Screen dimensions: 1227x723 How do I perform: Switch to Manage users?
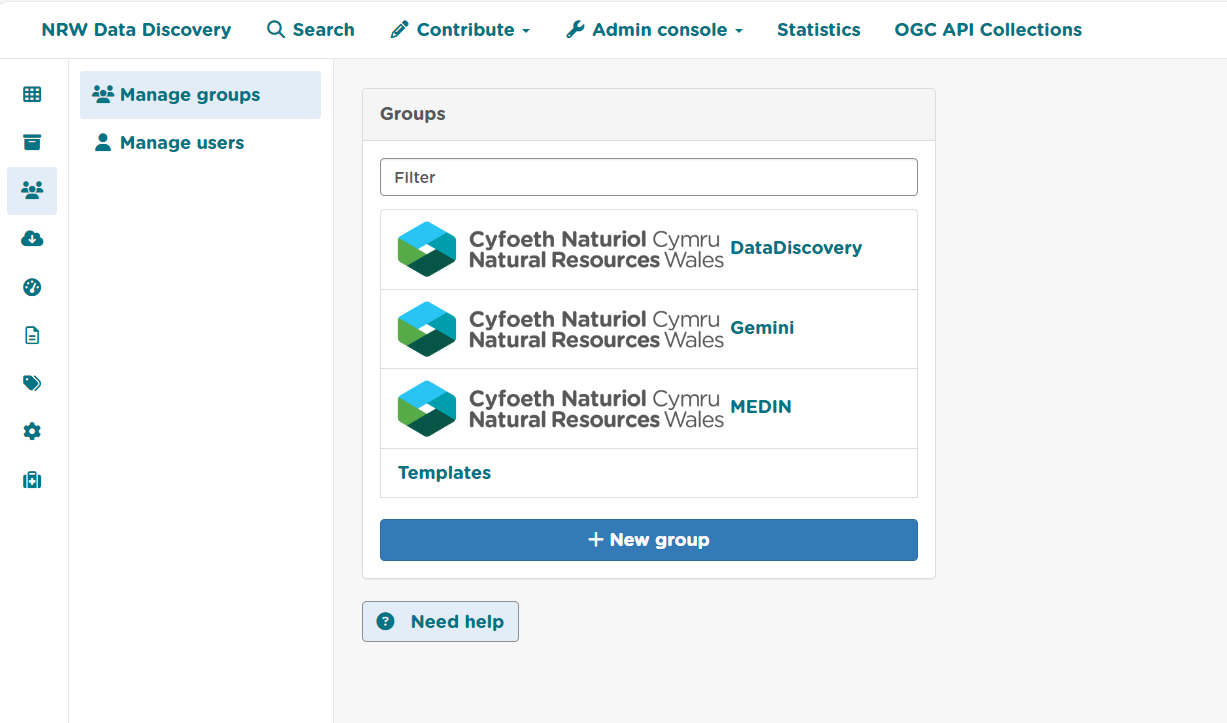coord(200,143)
